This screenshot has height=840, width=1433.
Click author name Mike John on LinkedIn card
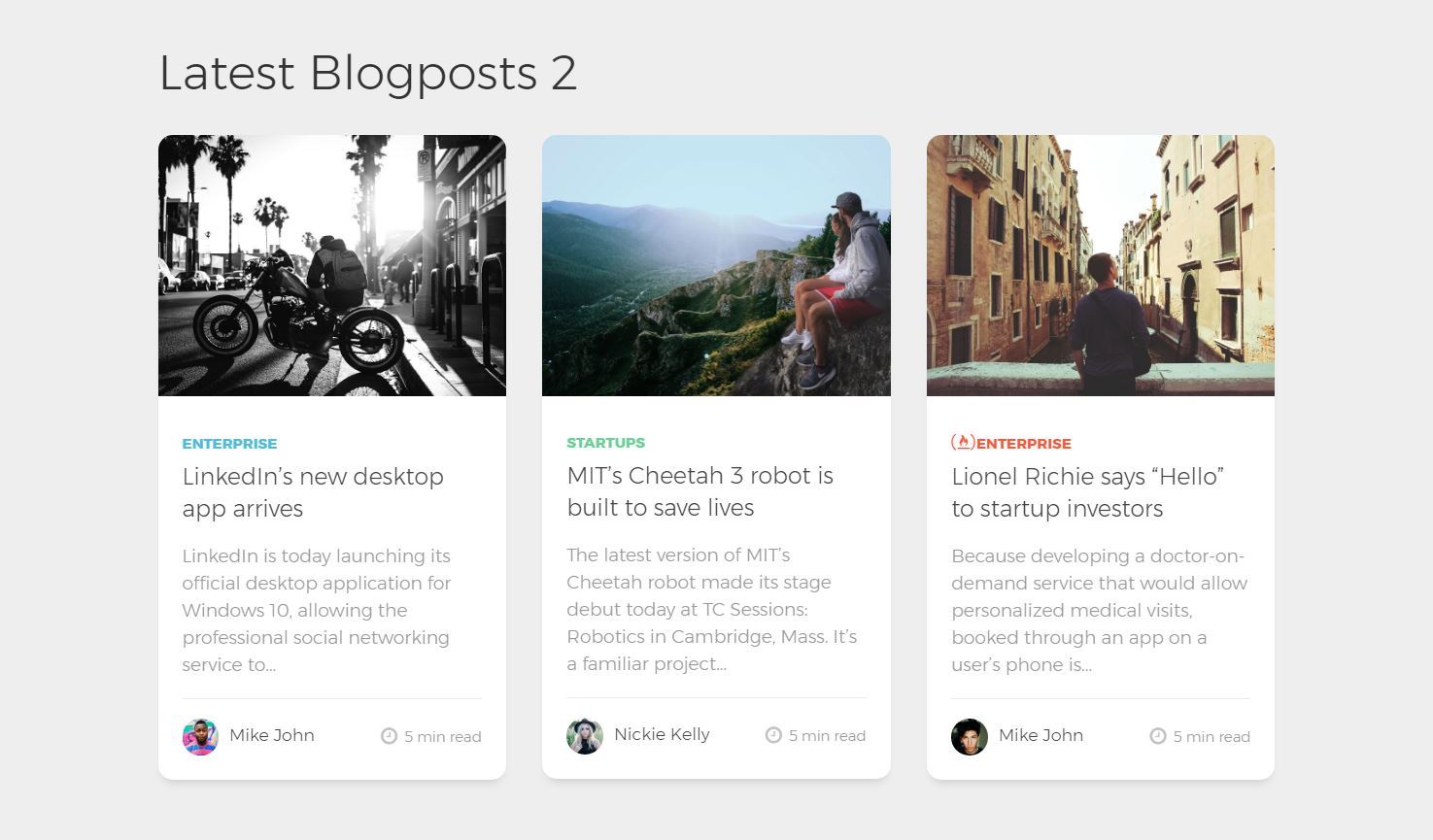pyautogui.click(x=271, y=735)
